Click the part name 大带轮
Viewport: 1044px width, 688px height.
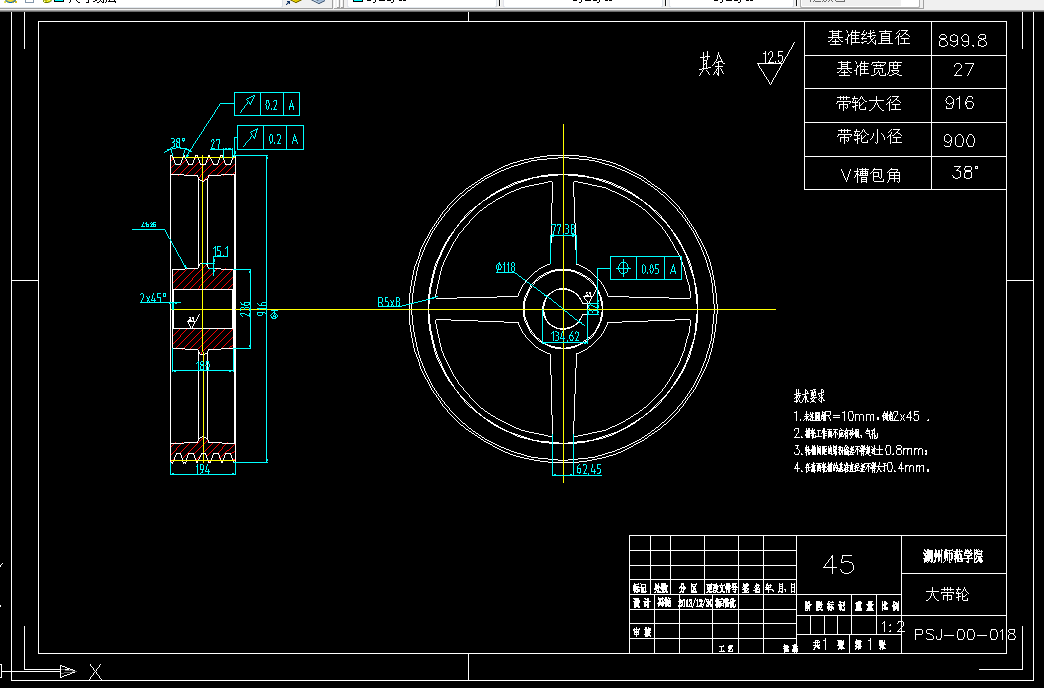click(x=947, y=594)
